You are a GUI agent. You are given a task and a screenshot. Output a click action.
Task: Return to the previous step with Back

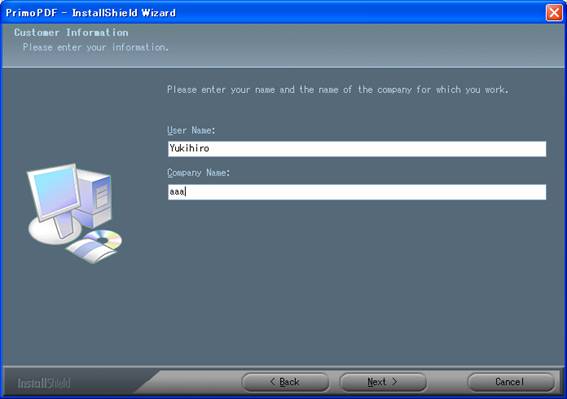[x=285, y=382]
